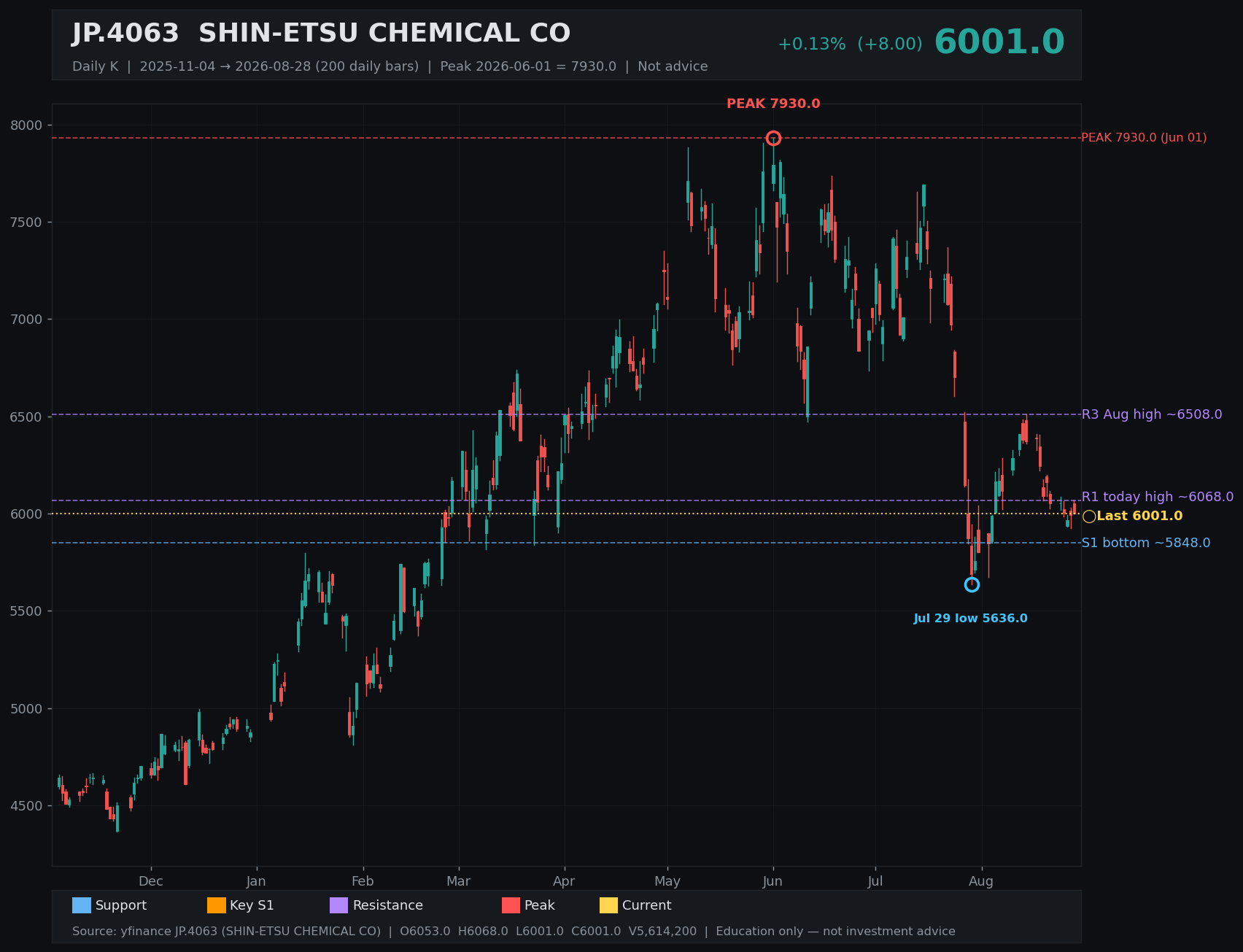Click the purple Resistance legend swatch

[x=339, y=905]
